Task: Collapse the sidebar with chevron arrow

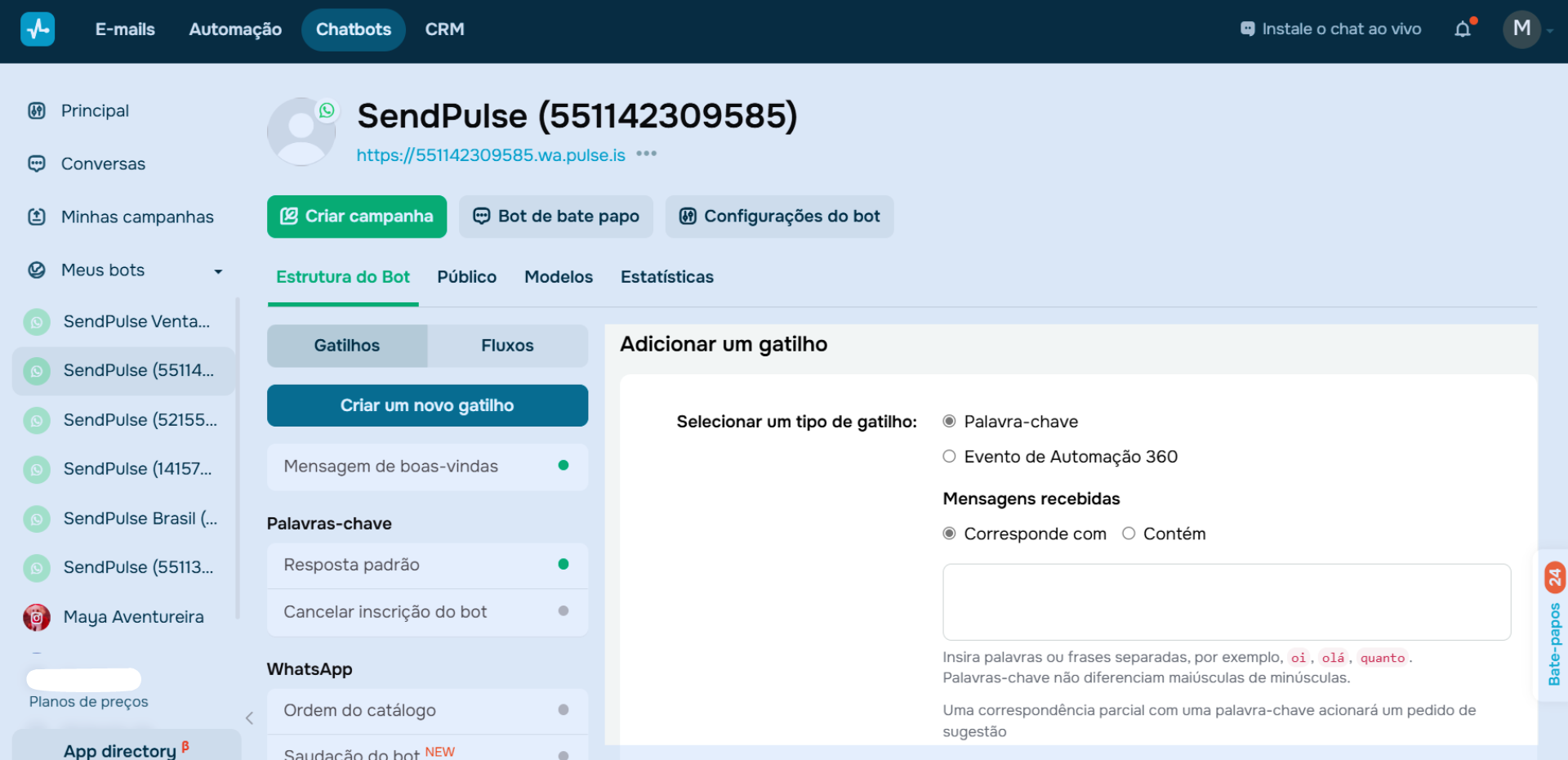Action: pyautogui.click(x=249, y=718)
